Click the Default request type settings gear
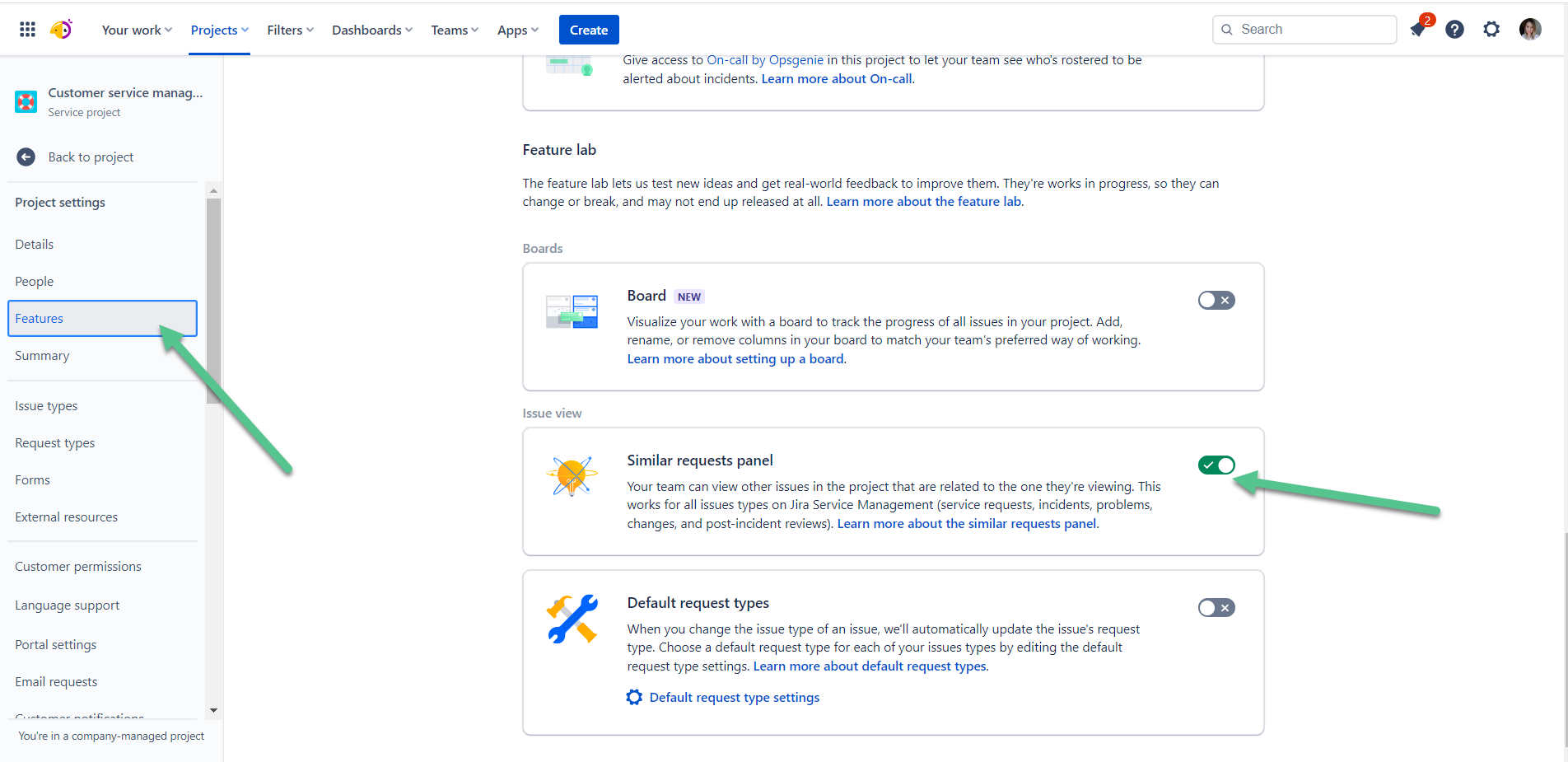The width and height of the screenshot is (1568, 762). [x=634, y=698]
